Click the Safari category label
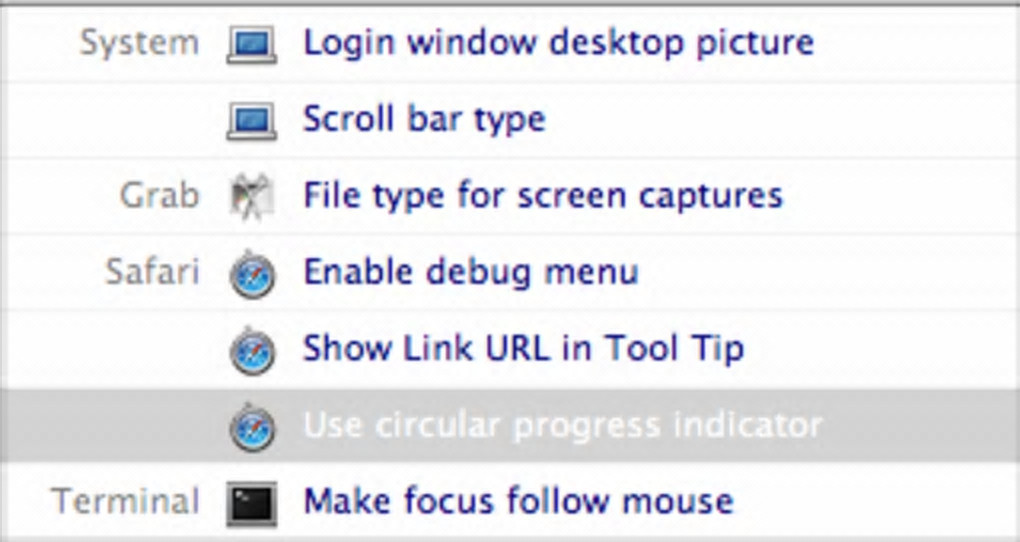Viewport: 1020px width, 542px height. (151, 272)
